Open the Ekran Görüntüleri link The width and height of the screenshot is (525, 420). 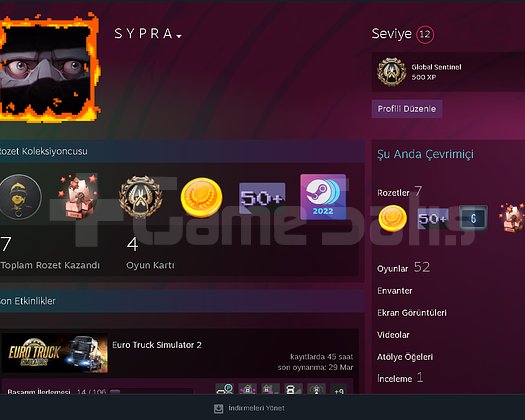(412, 313)
